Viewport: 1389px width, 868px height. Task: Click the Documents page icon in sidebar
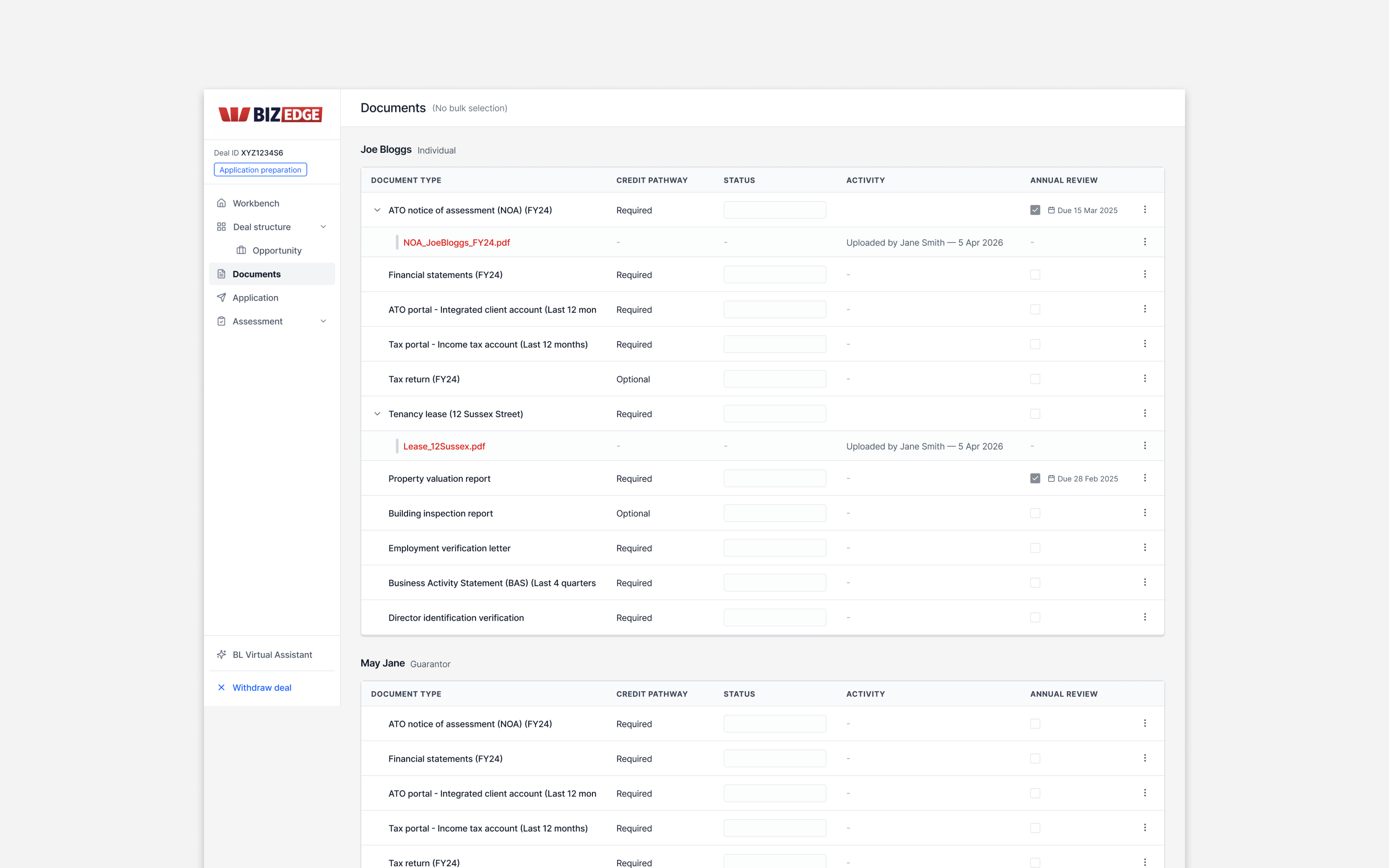click(222, 274)
